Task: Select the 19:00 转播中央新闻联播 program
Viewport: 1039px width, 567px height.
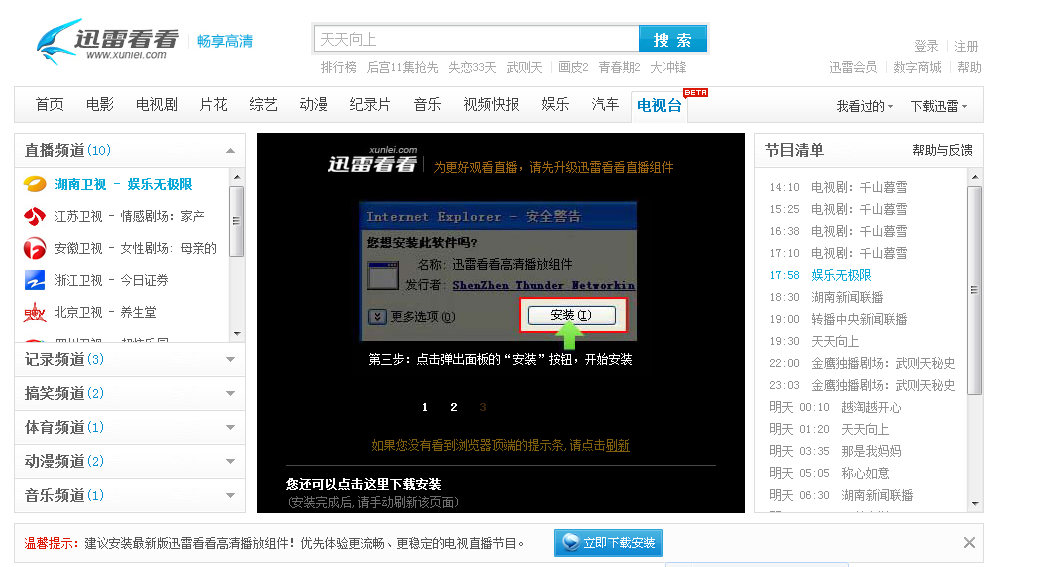Action: 838,319
